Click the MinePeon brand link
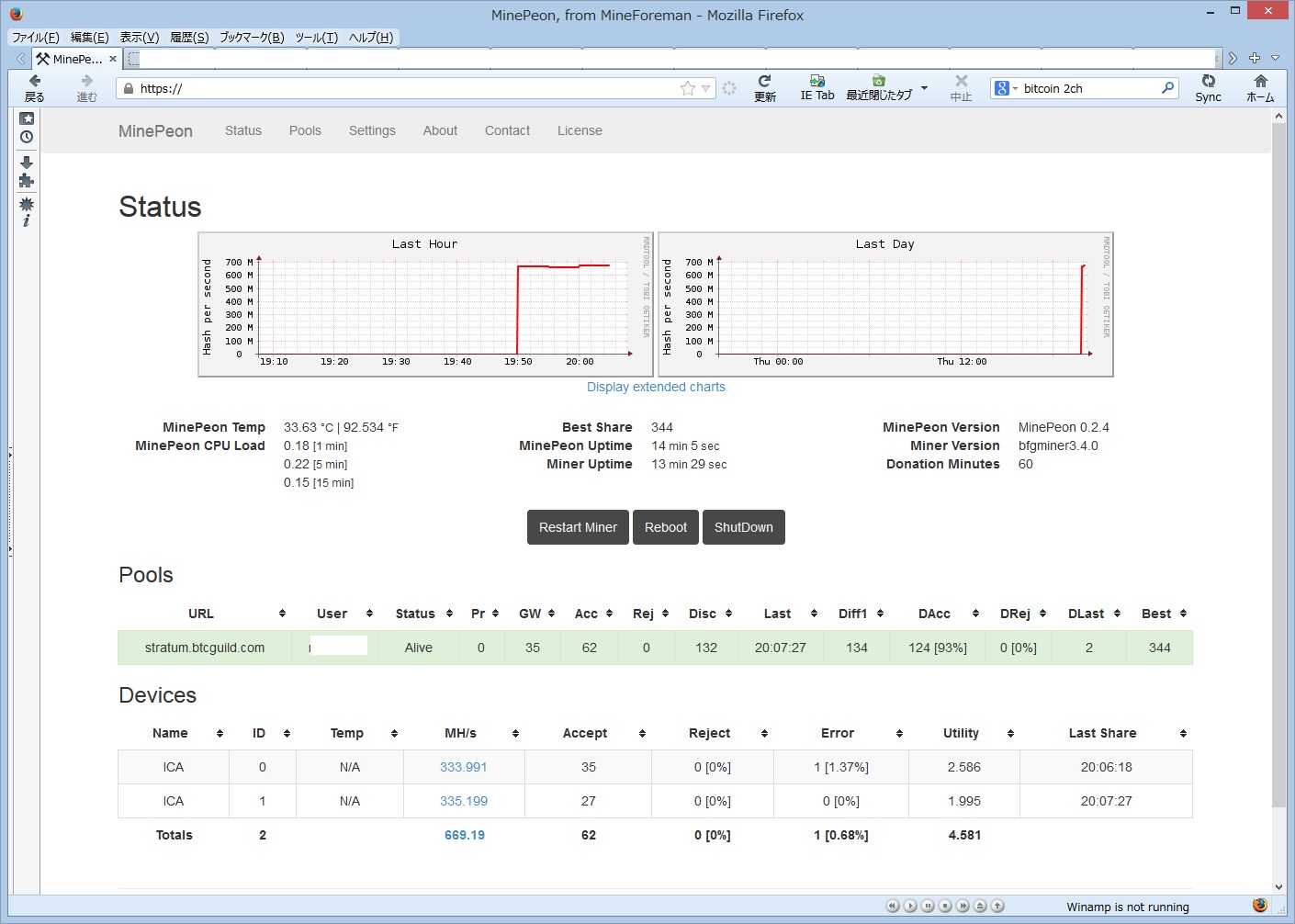The height and width of the screenshot is (924, 1295). click(155, 131)
